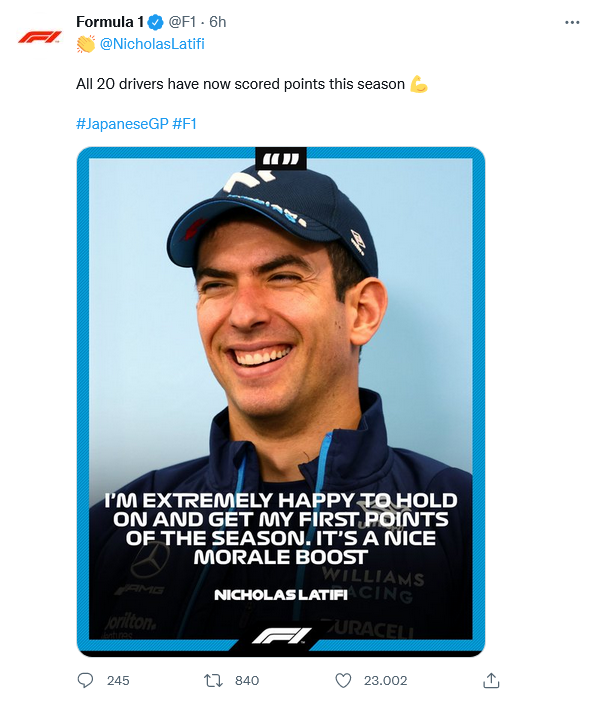Click the tweet text about 20 drivers

click(x=240, y=84)
